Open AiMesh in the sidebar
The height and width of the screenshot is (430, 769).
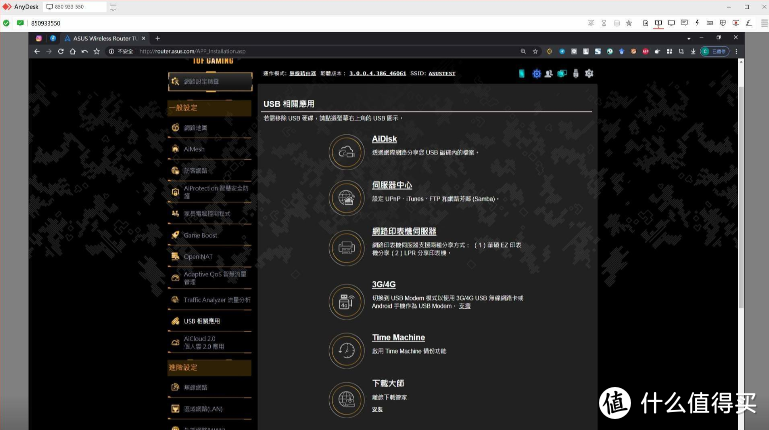210,149
